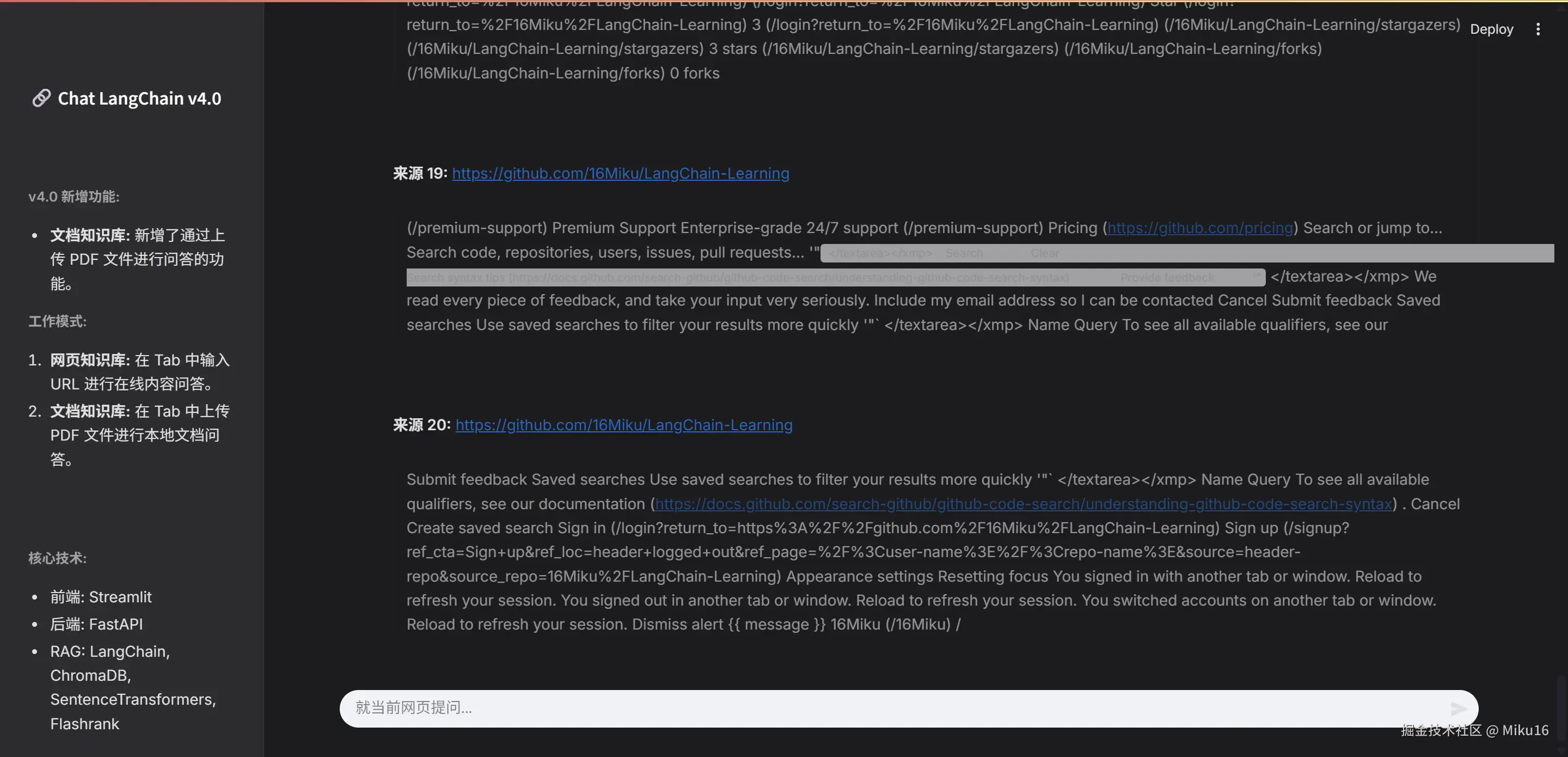
Task: Open the 来源 20 GitHub repository link
Action: [x=623, y=425]
